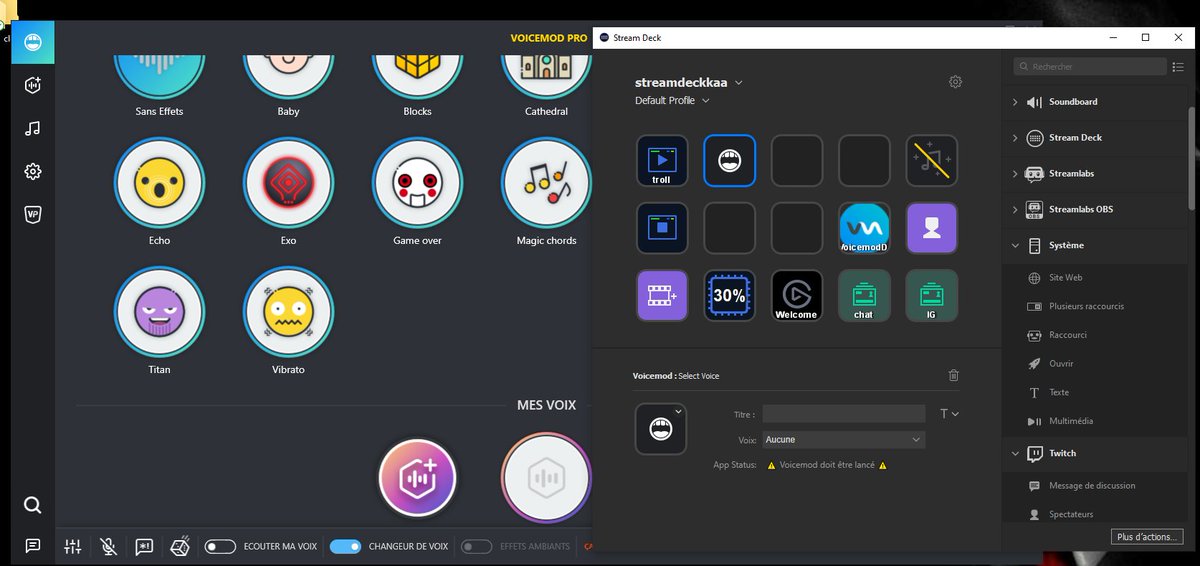
Task: Select the 30% CPU key
Action: point(730,295)
